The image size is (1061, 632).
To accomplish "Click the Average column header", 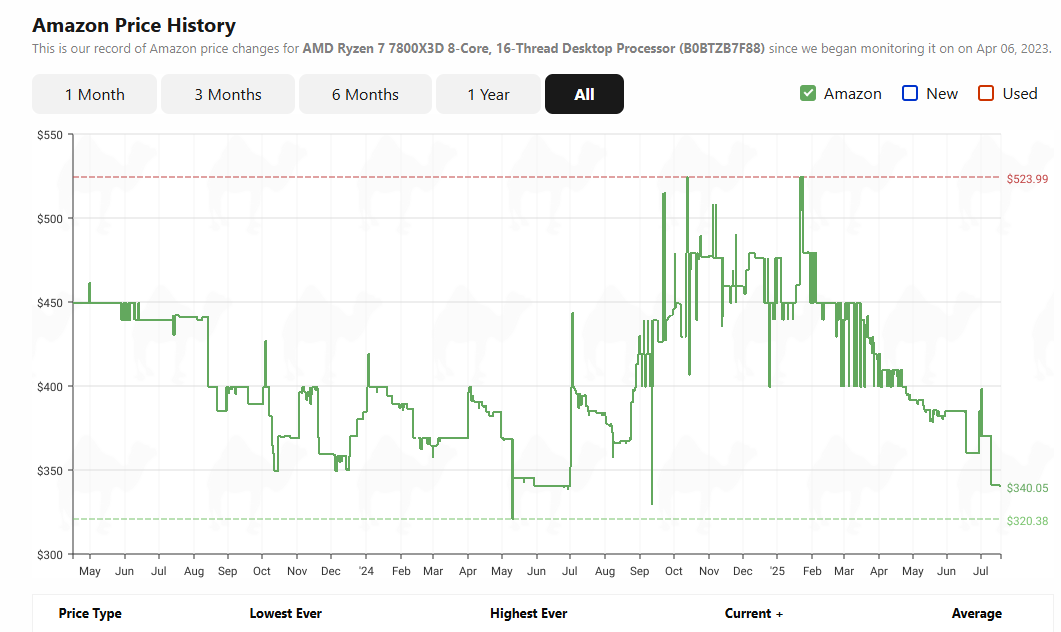I will tap(976, 613).
